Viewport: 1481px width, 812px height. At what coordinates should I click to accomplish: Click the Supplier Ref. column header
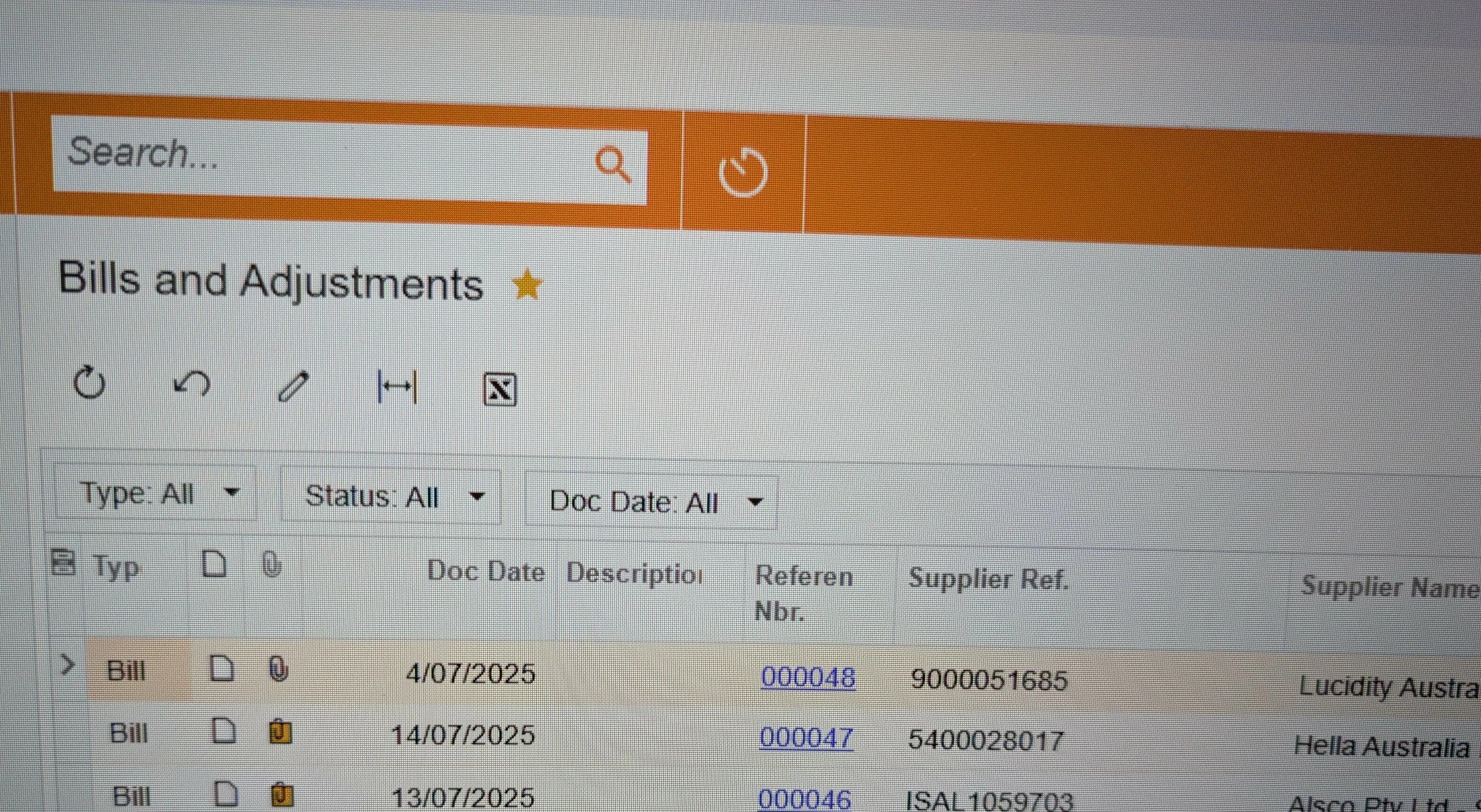(x=988, y=579)
